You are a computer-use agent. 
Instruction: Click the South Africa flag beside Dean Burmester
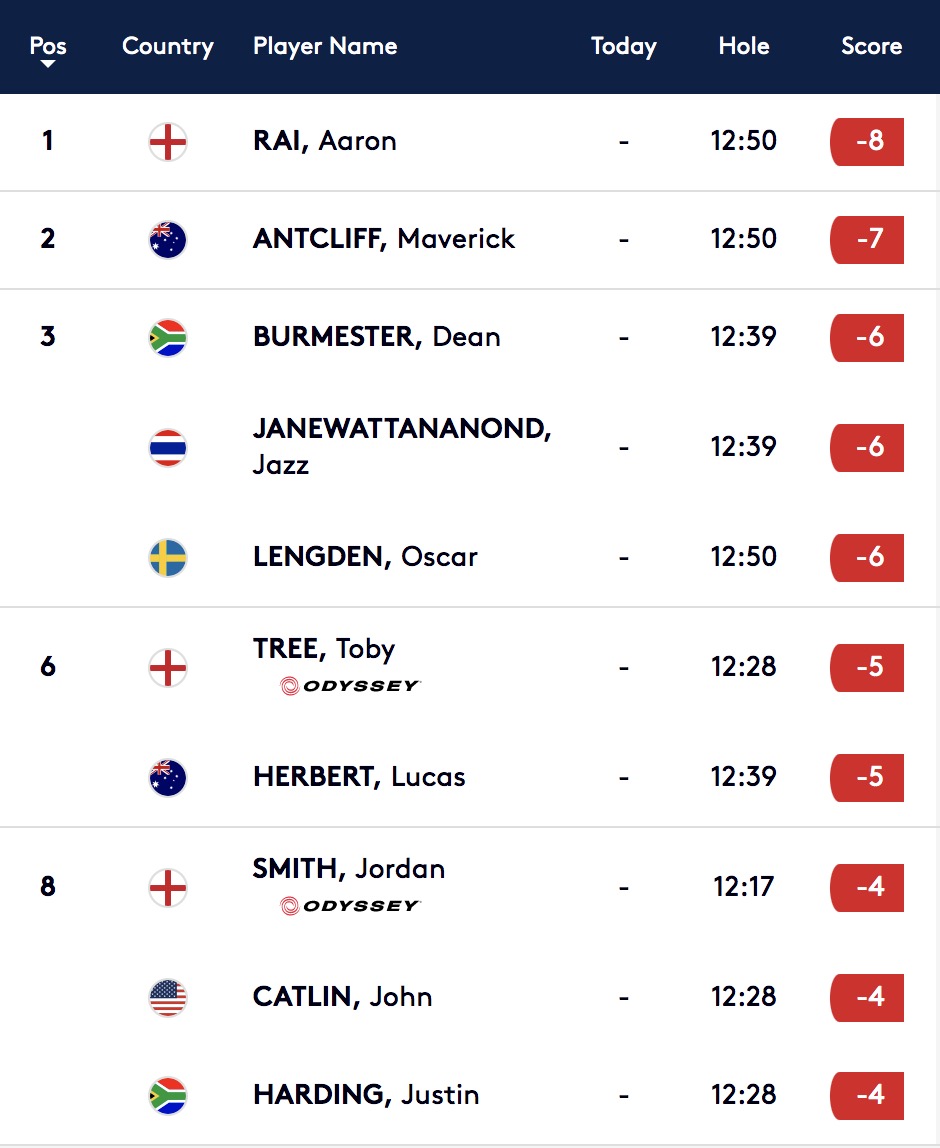click(x=168, y=338)
